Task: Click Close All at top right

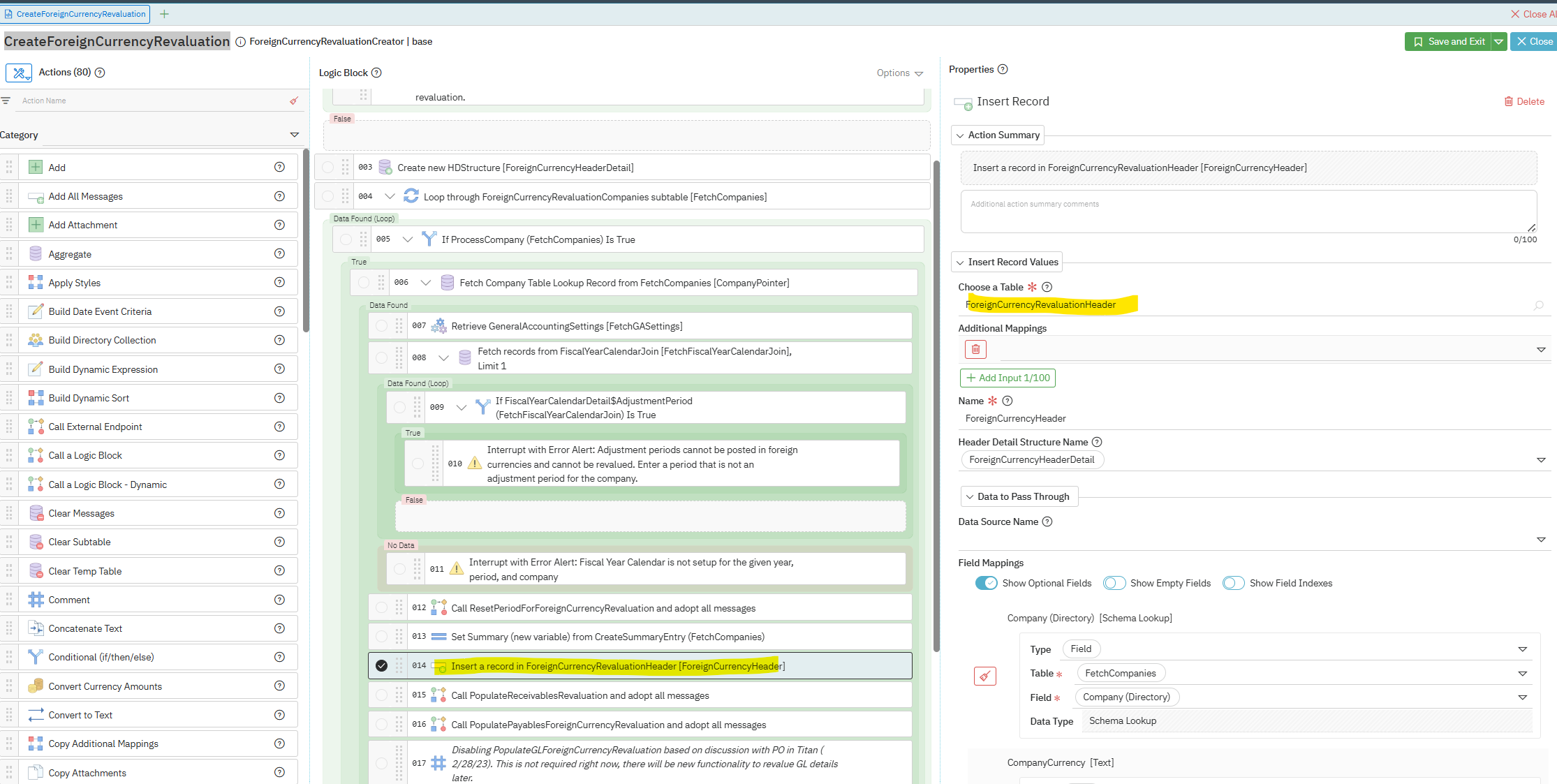Action: 1533,14
